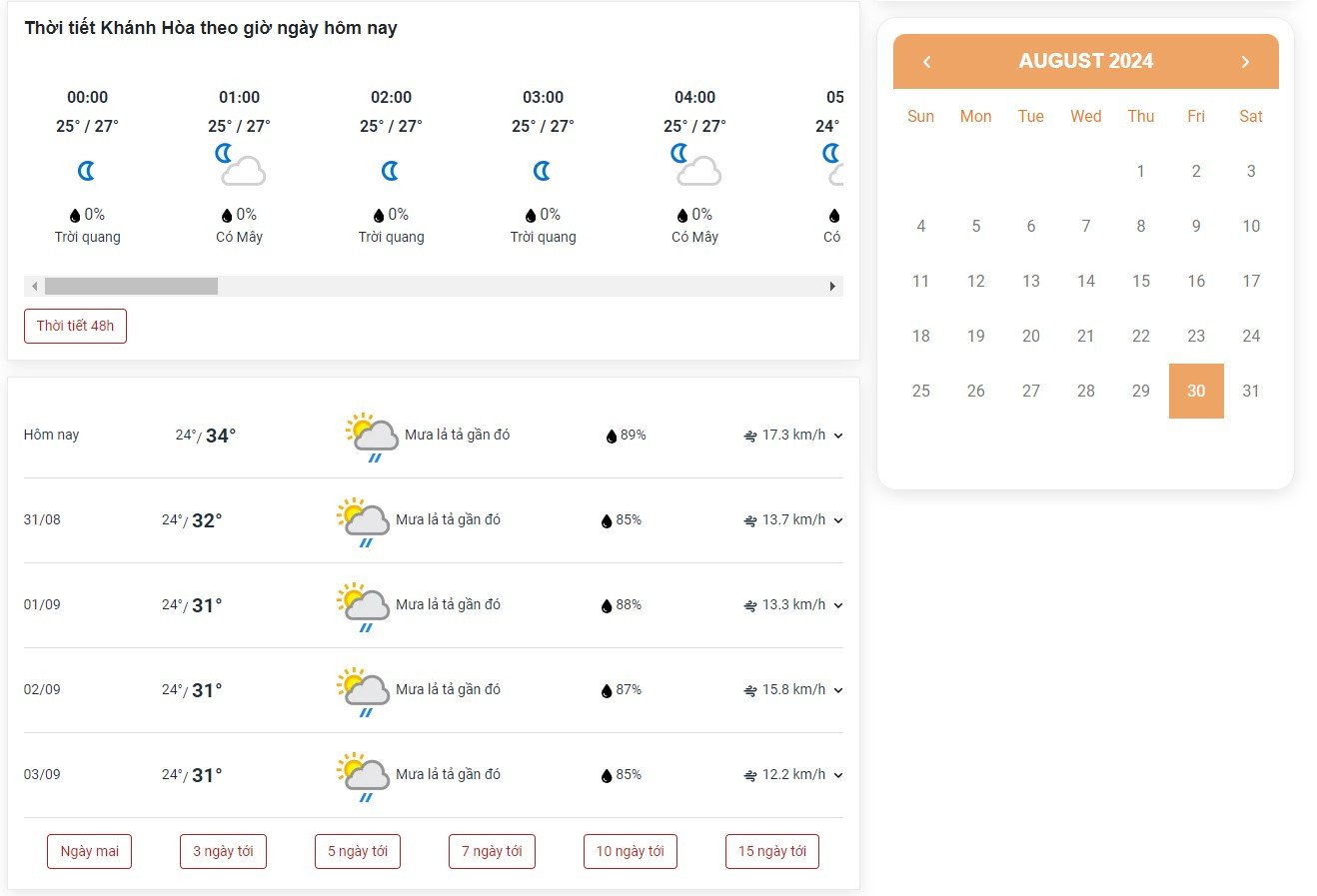Expand the 03/09 forecast details
This screenshot has height=896, width=1317.
coord(838,775)
